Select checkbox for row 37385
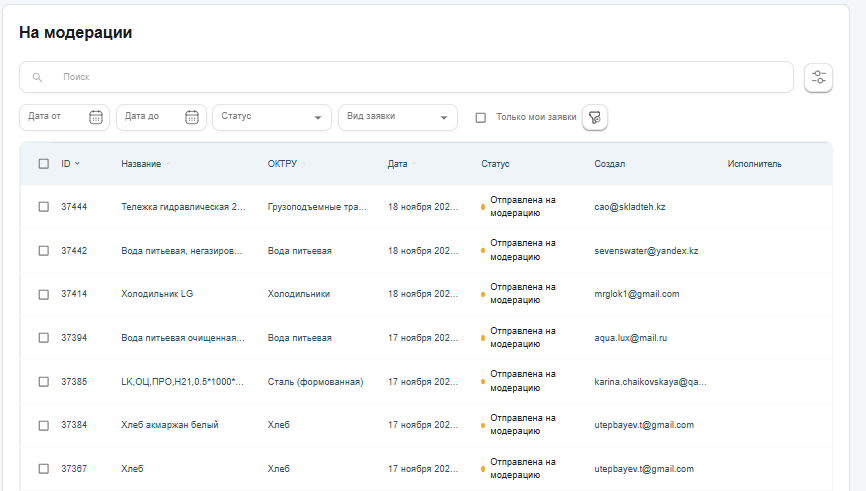The width and height of the screenshot is (866, 491). (43, 382)
